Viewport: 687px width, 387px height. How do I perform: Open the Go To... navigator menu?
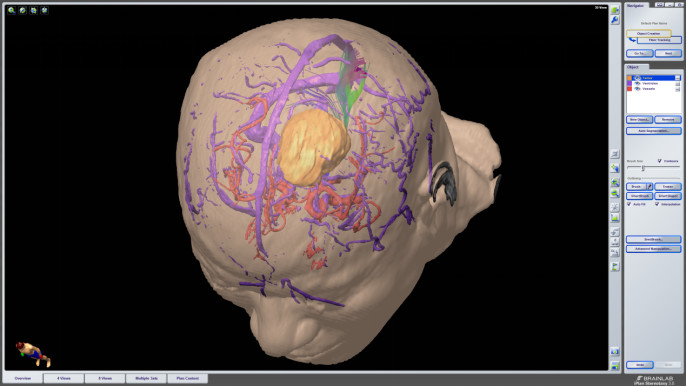640,53
